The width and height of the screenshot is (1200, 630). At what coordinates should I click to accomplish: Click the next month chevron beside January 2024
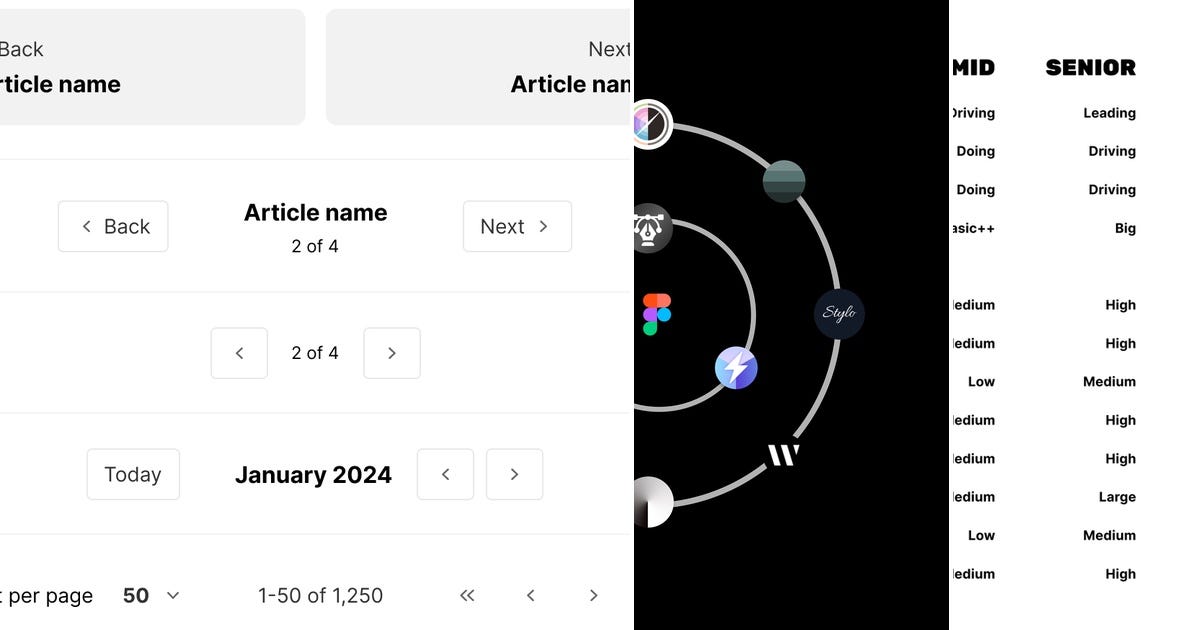514,474
